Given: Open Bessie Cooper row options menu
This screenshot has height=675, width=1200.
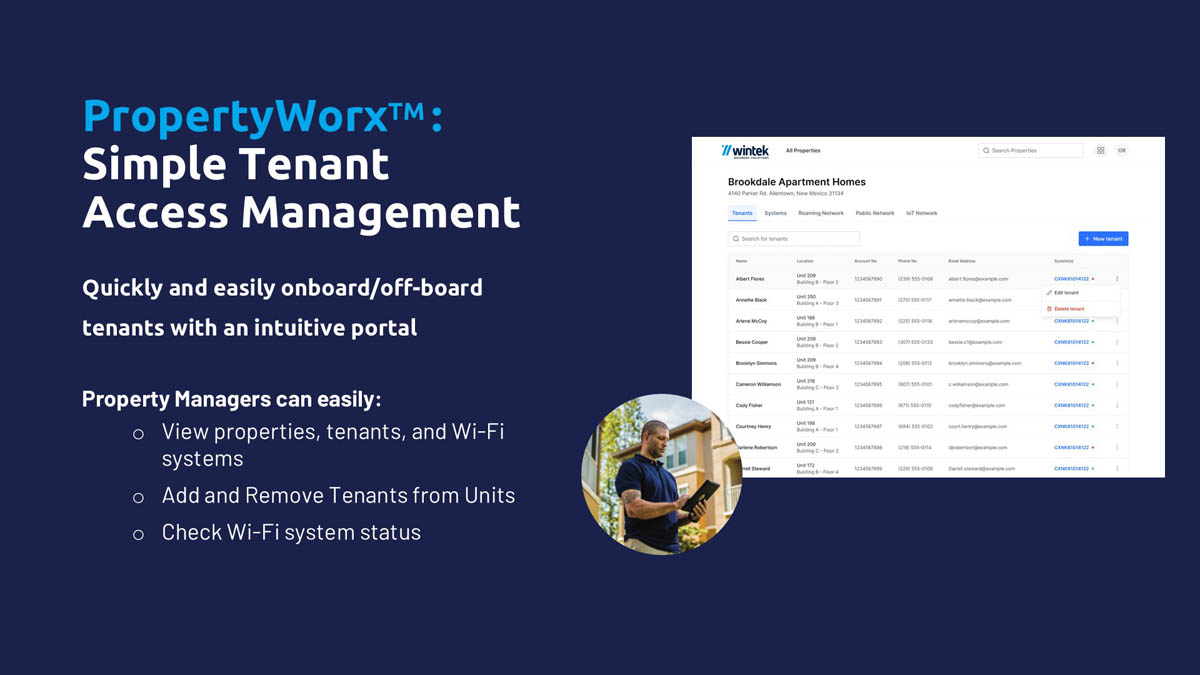Looking at the screenshot, I should pos(1117,342).
